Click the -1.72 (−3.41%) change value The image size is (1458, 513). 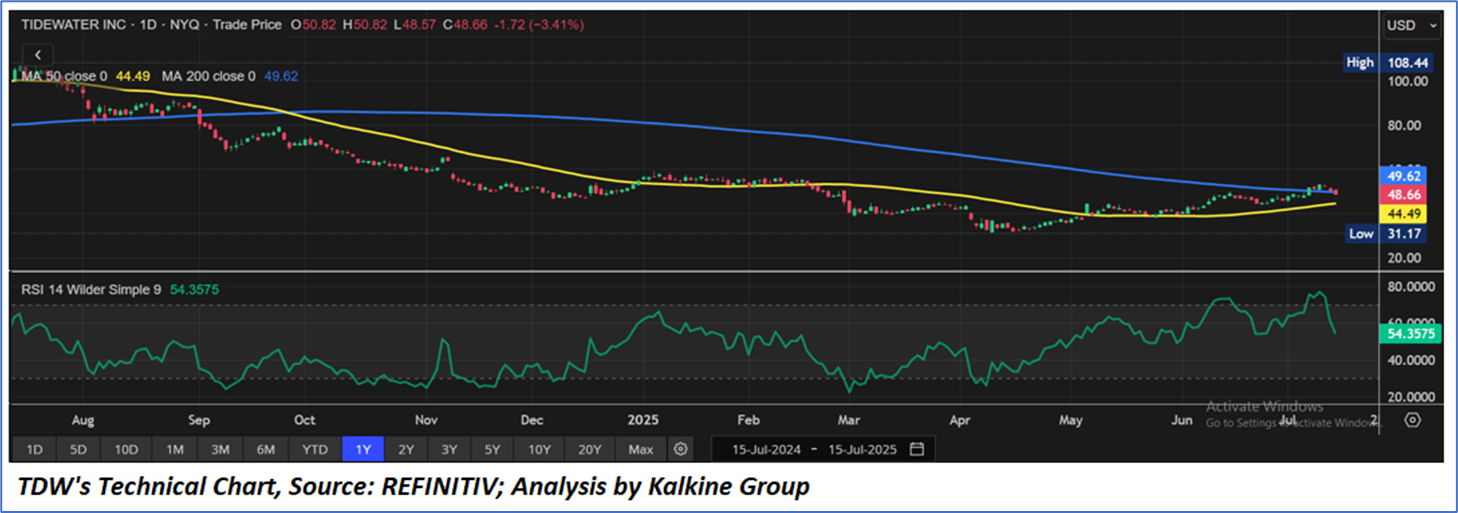(538, 24)
